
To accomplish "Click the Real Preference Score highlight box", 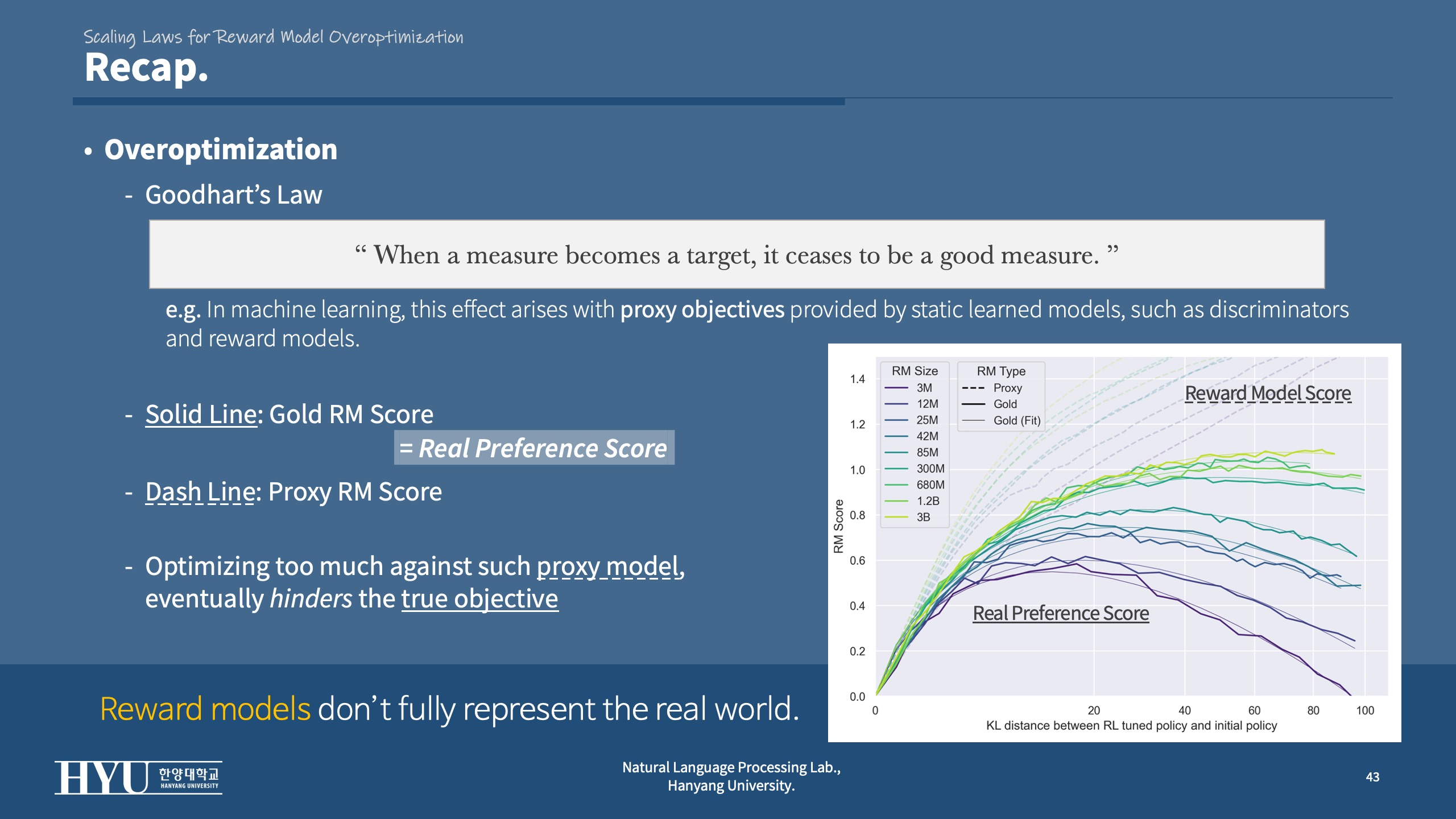I will (533, 448).
